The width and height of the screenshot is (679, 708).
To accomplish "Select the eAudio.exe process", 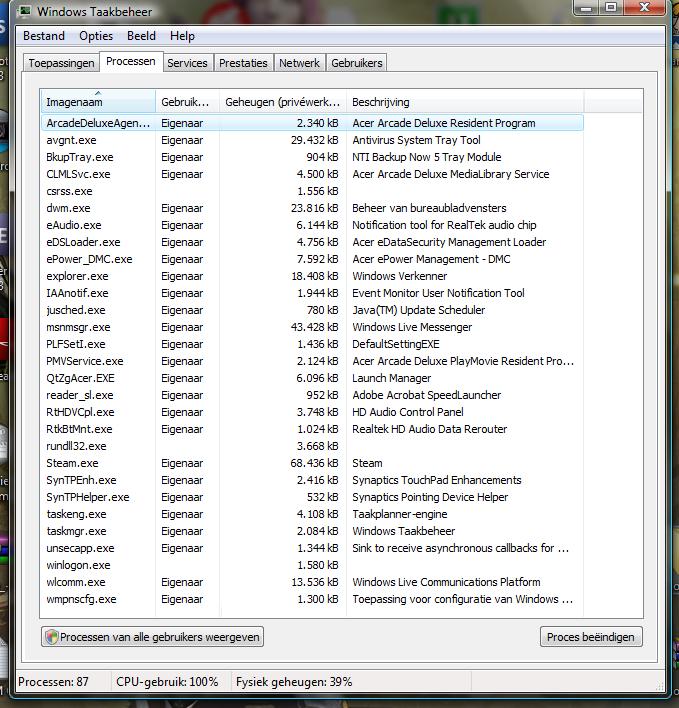I will [312, 225].
